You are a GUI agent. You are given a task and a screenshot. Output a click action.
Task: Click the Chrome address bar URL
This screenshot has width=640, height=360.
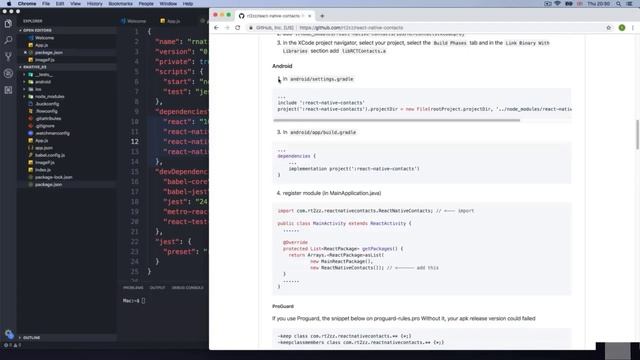tap(351, 28)
